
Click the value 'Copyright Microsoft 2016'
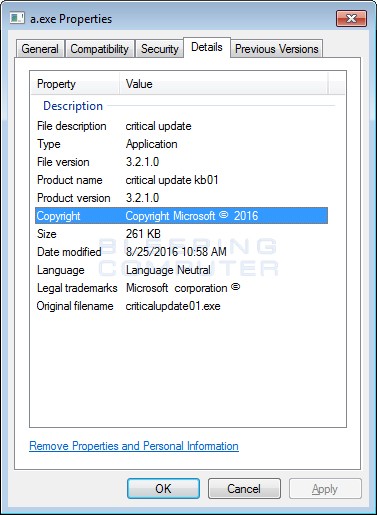click(192, 216)
